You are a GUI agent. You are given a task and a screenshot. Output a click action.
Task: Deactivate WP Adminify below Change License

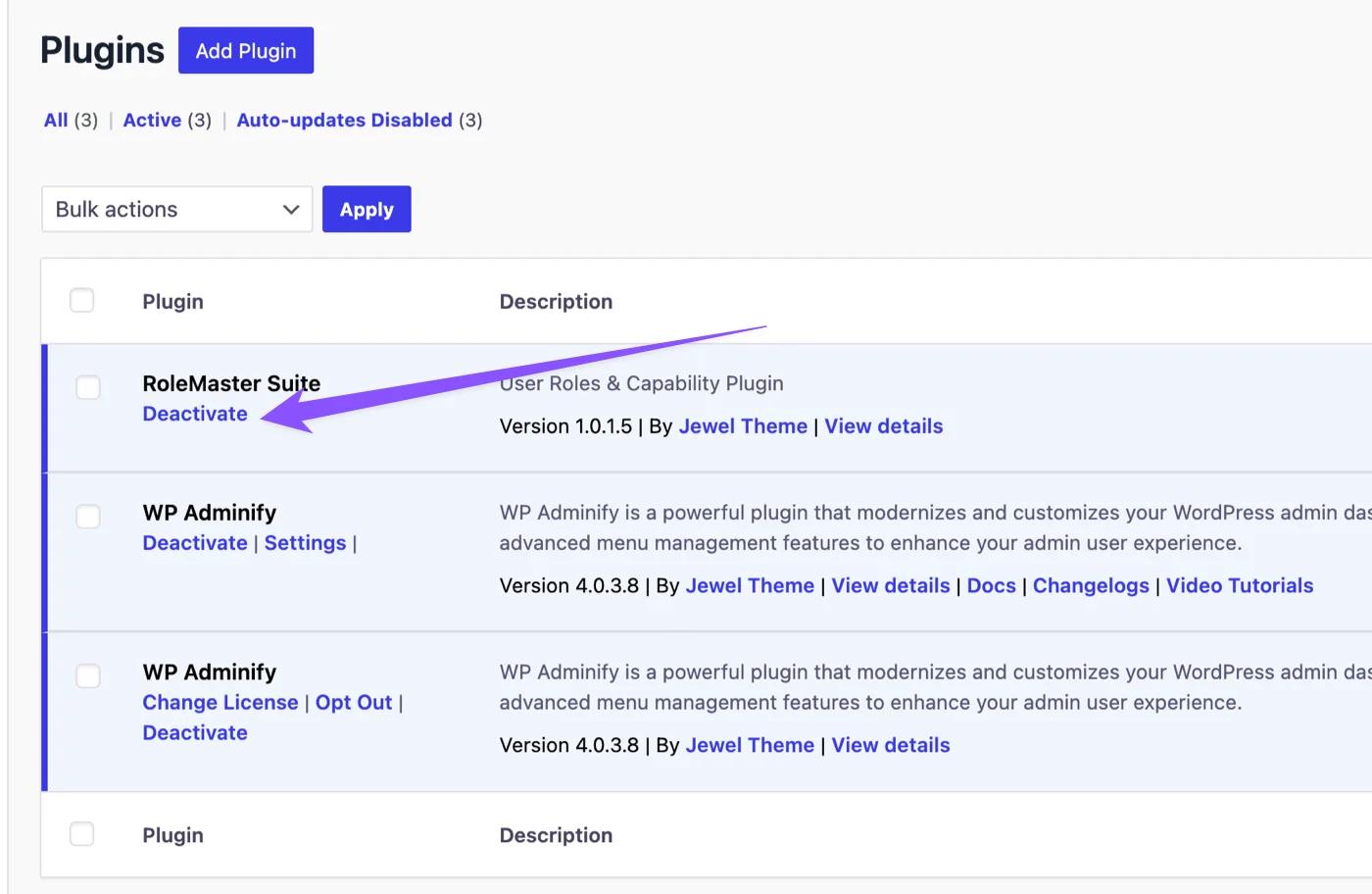(x=195, y=733)
